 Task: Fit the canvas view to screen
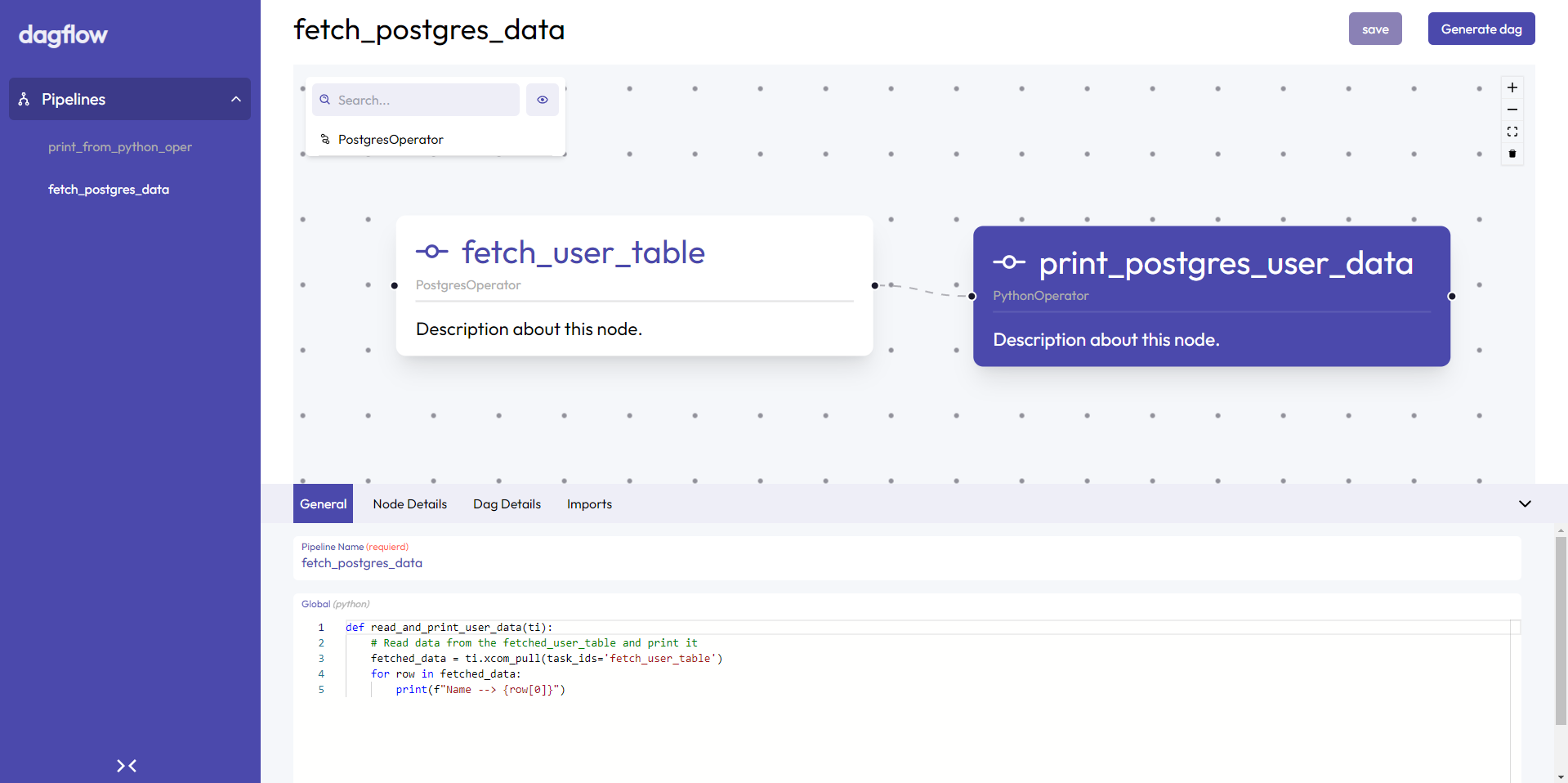pyautogui.click(x=1512, y=132)
